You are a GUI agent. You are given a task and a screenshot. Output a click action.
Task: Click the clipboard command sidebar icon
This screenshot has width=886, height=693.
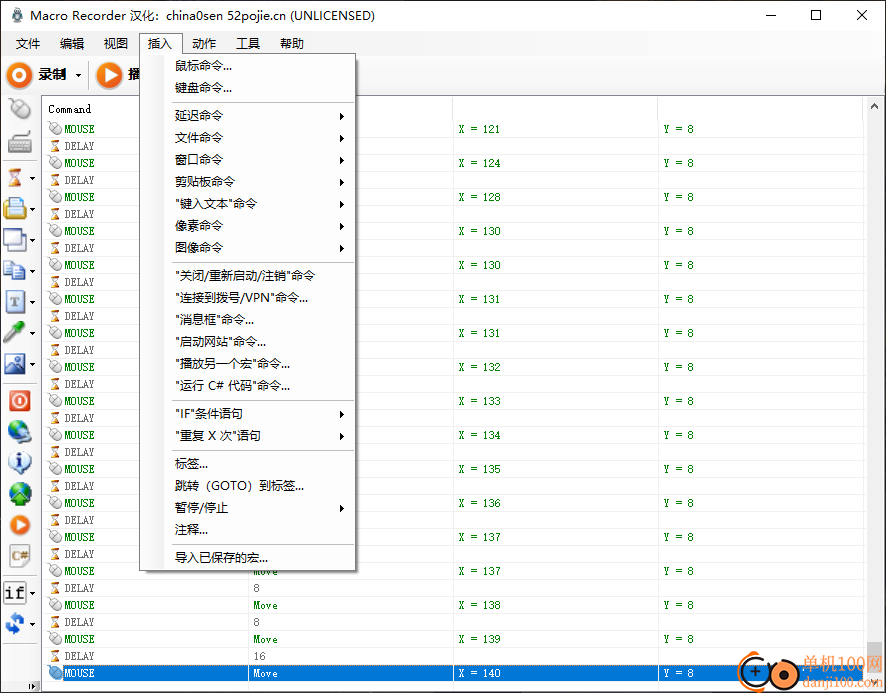15,270
